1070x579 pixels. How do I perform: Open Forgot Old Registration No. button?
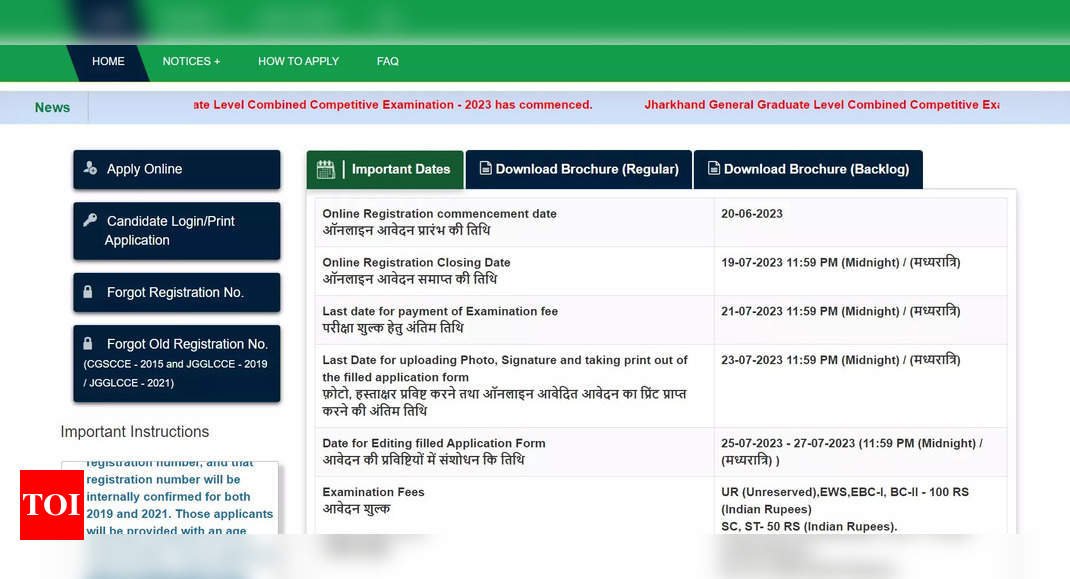(177, 363)
